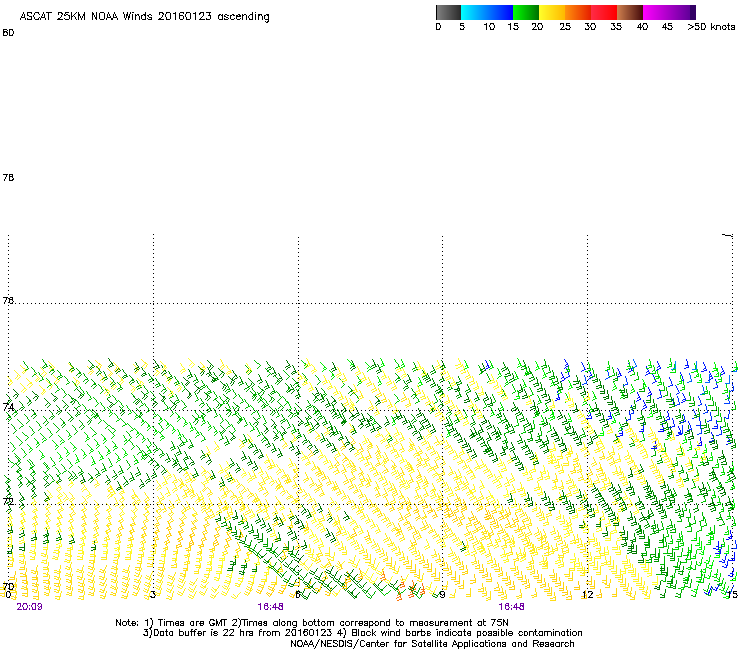
Task: Click the '>50 knots' legend label
Action: pyautogui.click(x=711, y=27)
